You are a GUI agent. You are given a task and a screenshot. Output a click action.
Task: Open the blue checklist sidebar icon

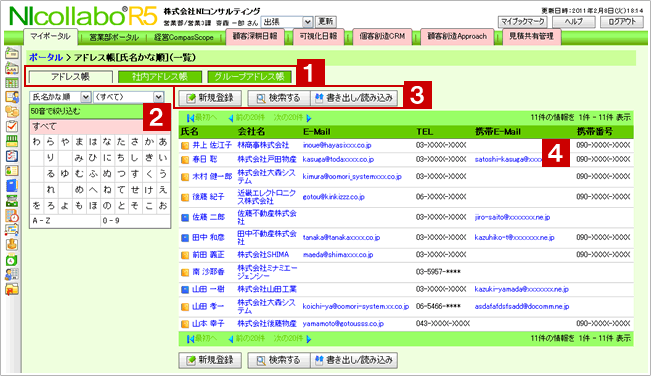(12, 156)
